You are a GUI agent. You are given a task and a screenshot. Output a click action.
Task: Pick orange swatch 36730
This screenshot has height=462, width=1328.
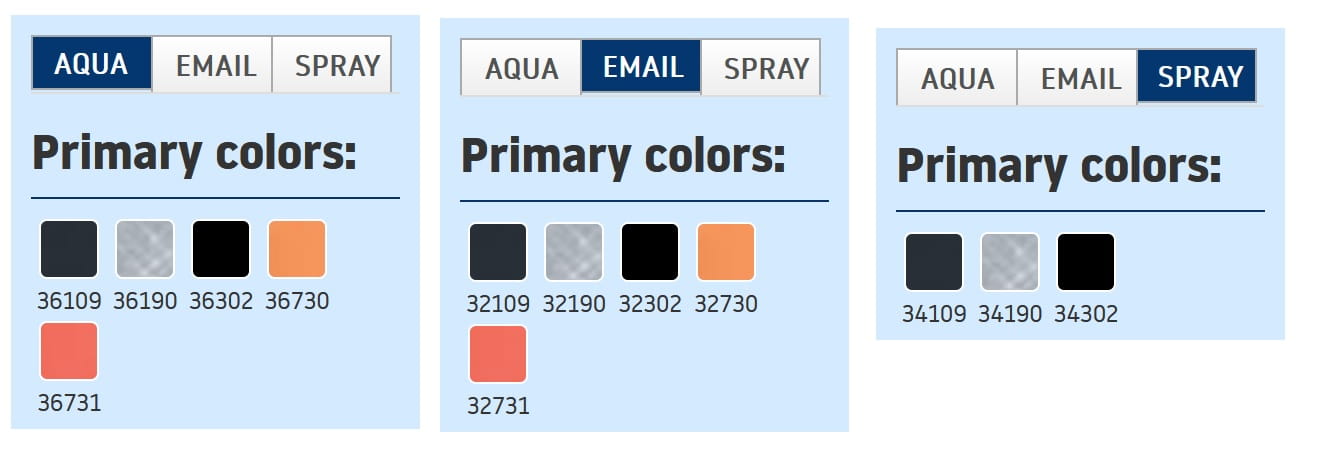(x=297, y=249)
